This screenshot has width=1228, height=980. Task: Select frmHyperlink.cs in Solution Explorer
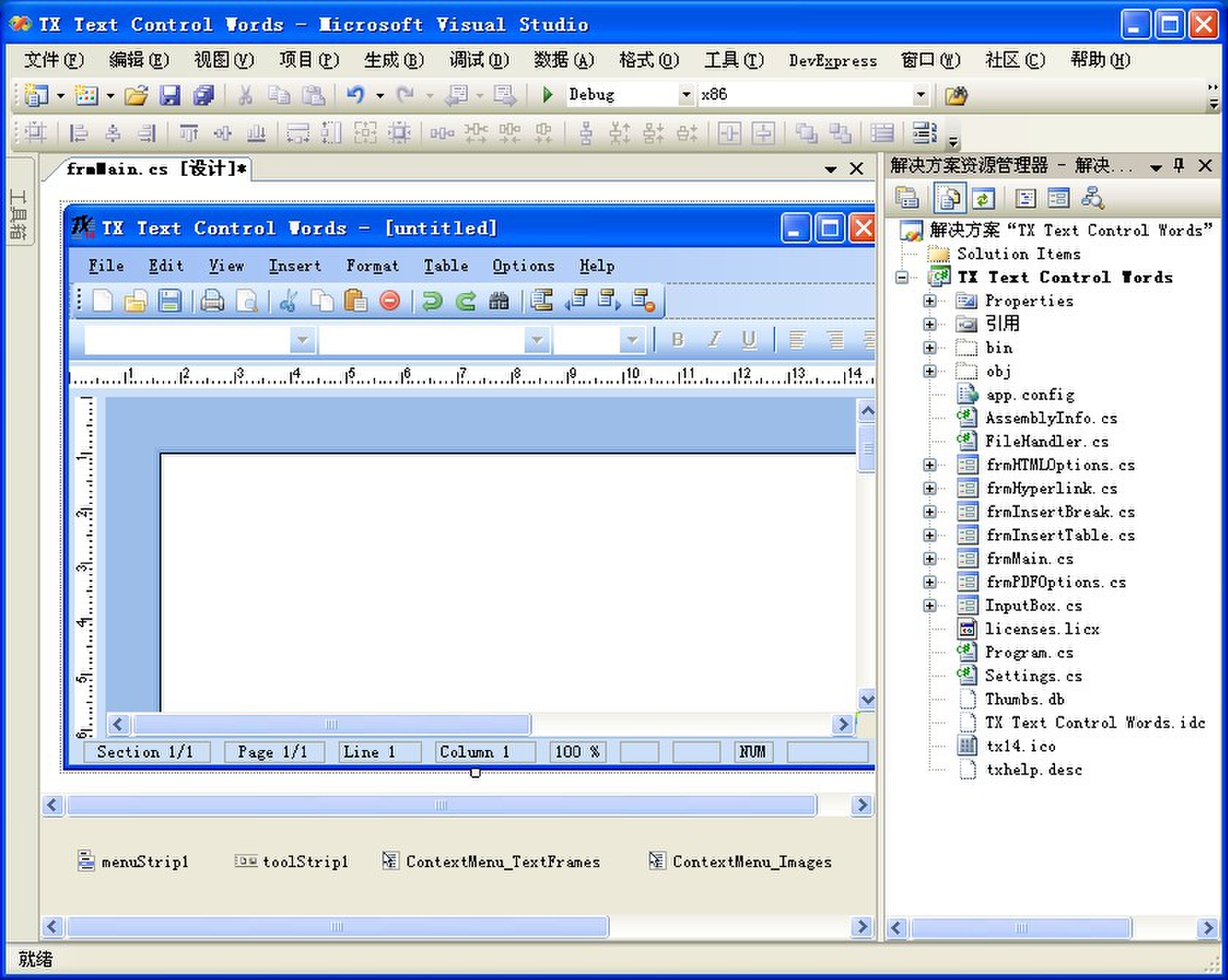coord(1051,489)
